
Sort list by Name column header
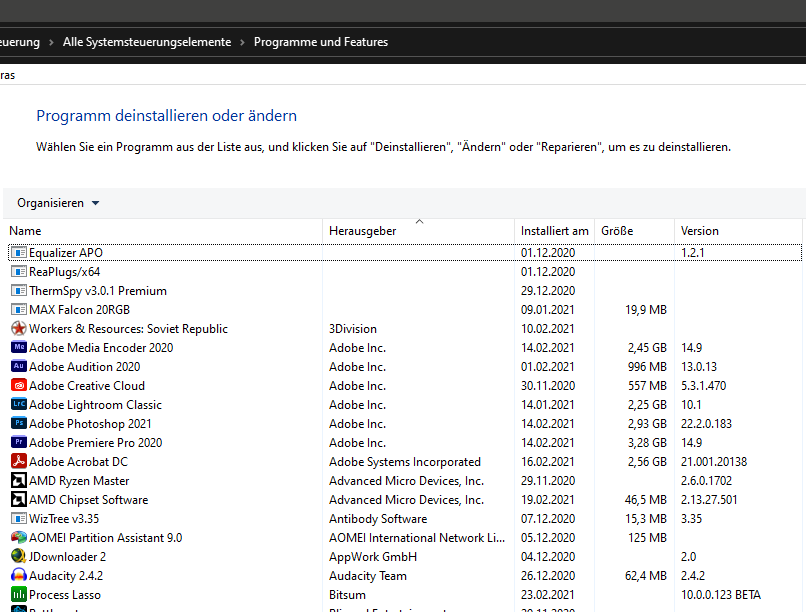click(x=25, y=231)
